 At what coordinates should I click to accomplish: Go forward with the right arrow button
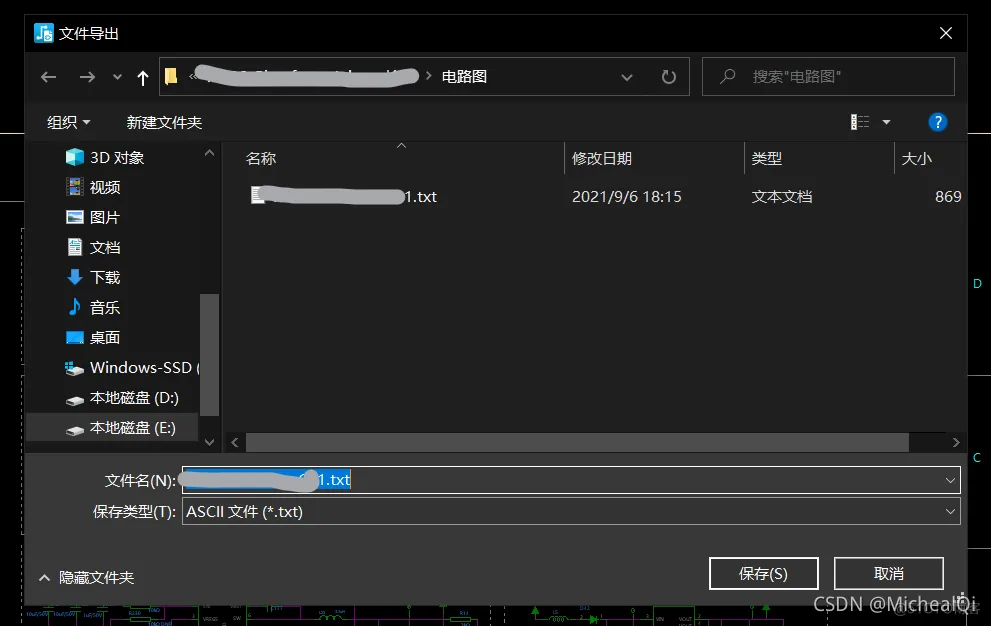pyautogui.click(x=87, y=77)
